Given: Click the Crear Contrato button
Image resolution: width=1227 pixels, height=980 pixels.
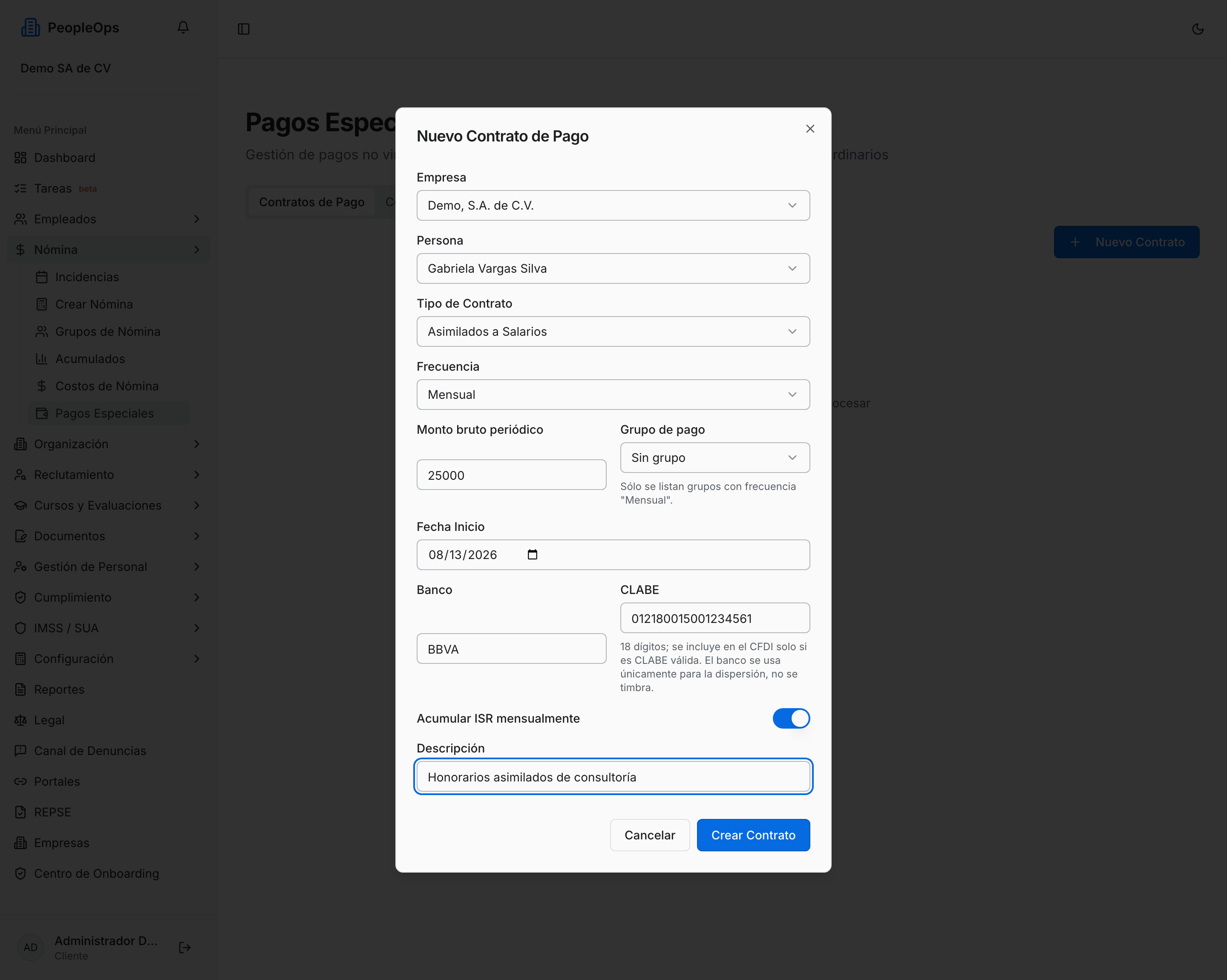Looking at the screenshot, I should 754,836.
